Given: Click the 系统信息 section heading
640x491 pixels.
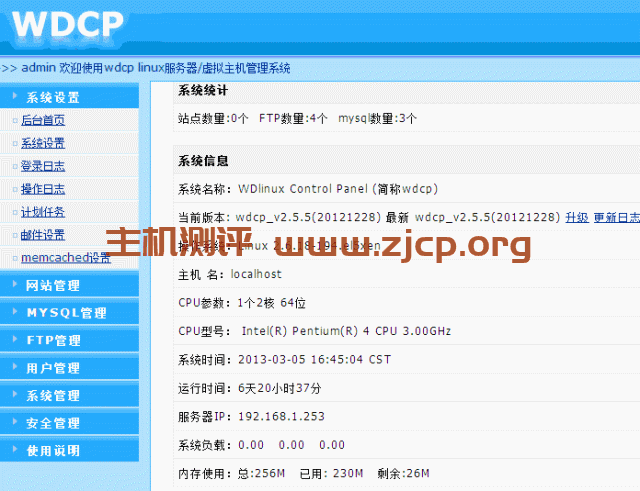Looking at the screenshot, I should [x=203, y=161].
